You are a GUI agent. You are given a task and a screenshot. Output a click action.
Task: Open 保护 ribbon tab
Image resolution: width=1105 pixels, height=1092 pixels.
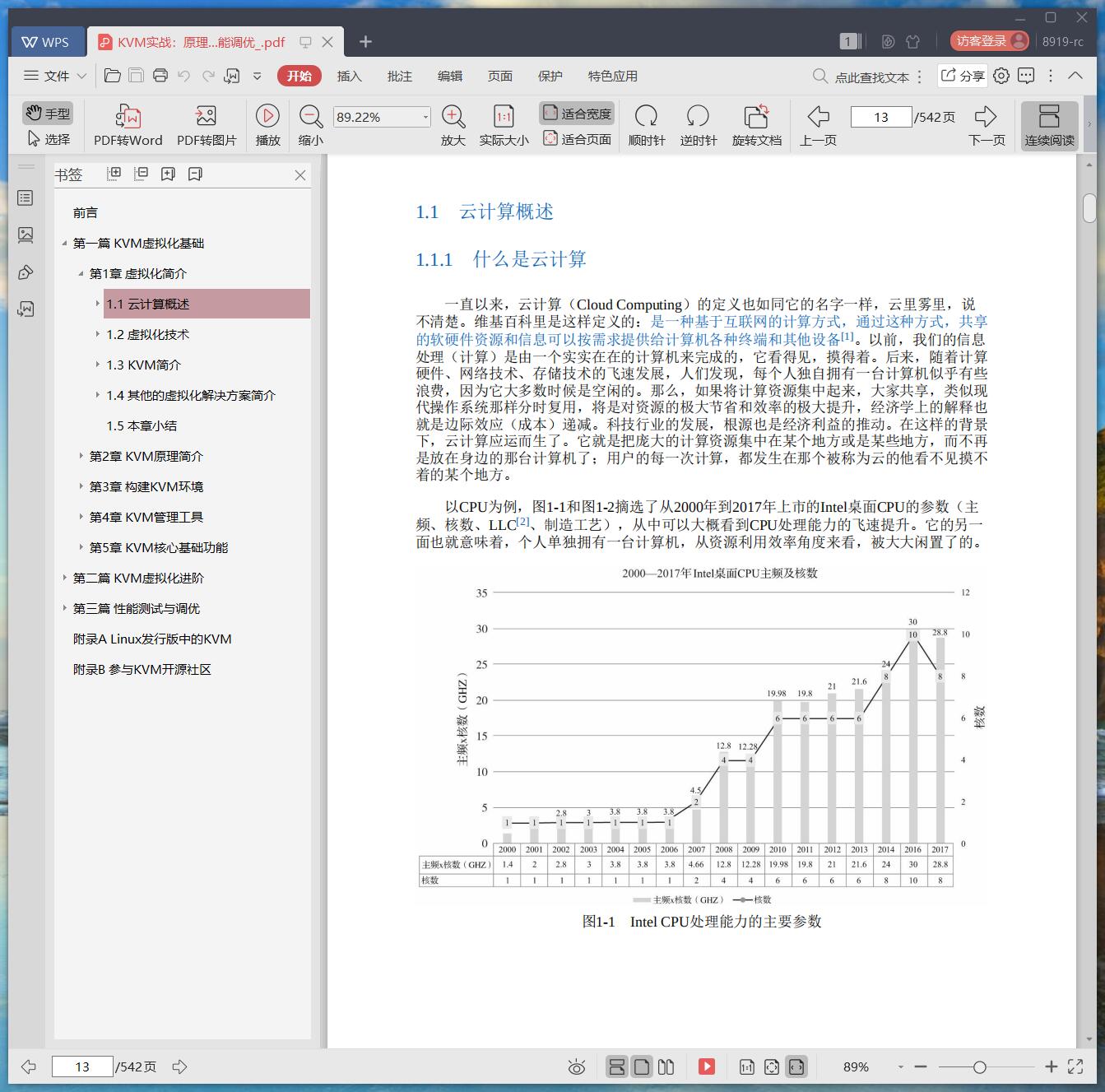(550, 76)
